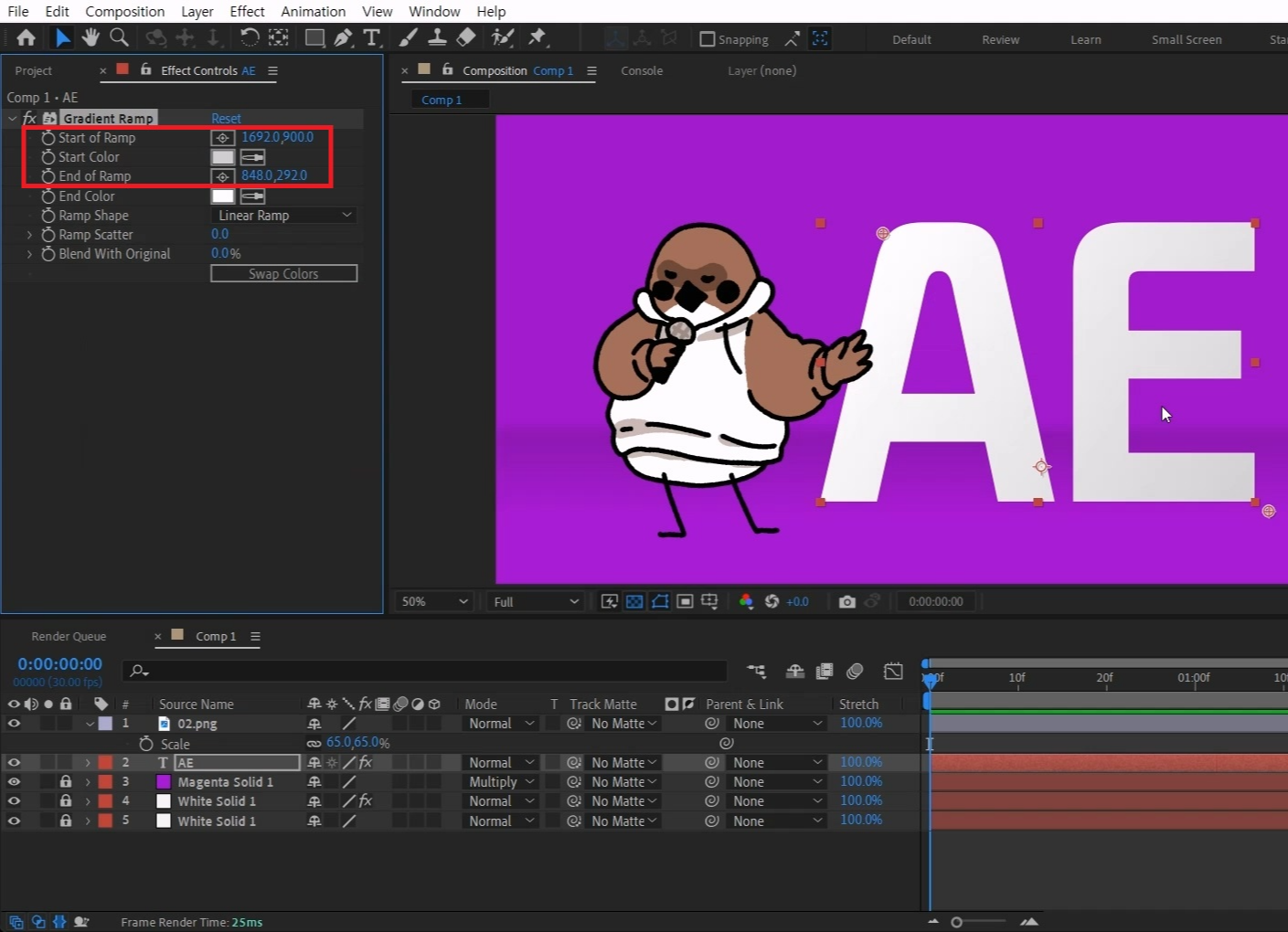Screen dimensions: 1288x932
Task: Select the Clone Stamp tool
Action: coord(438,37)
